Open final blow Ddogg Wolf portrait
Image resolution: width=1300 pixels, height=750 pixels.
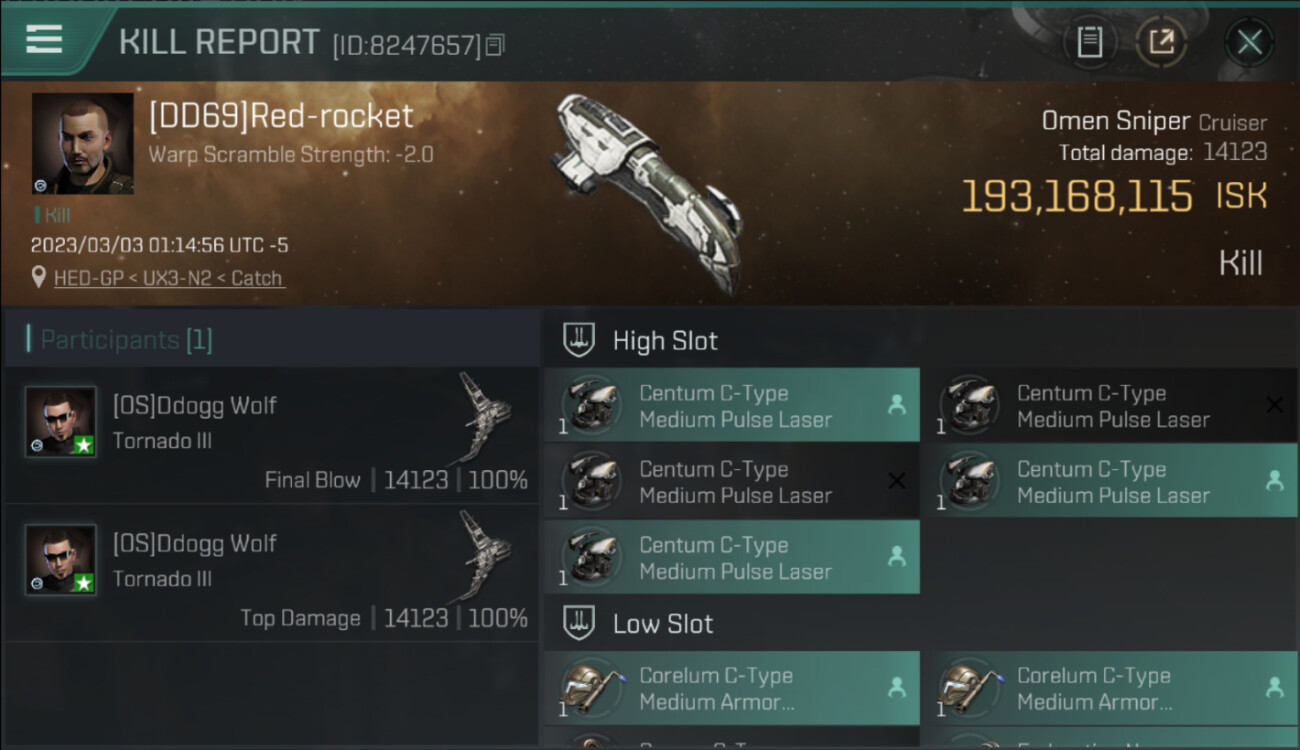point(61,422)
